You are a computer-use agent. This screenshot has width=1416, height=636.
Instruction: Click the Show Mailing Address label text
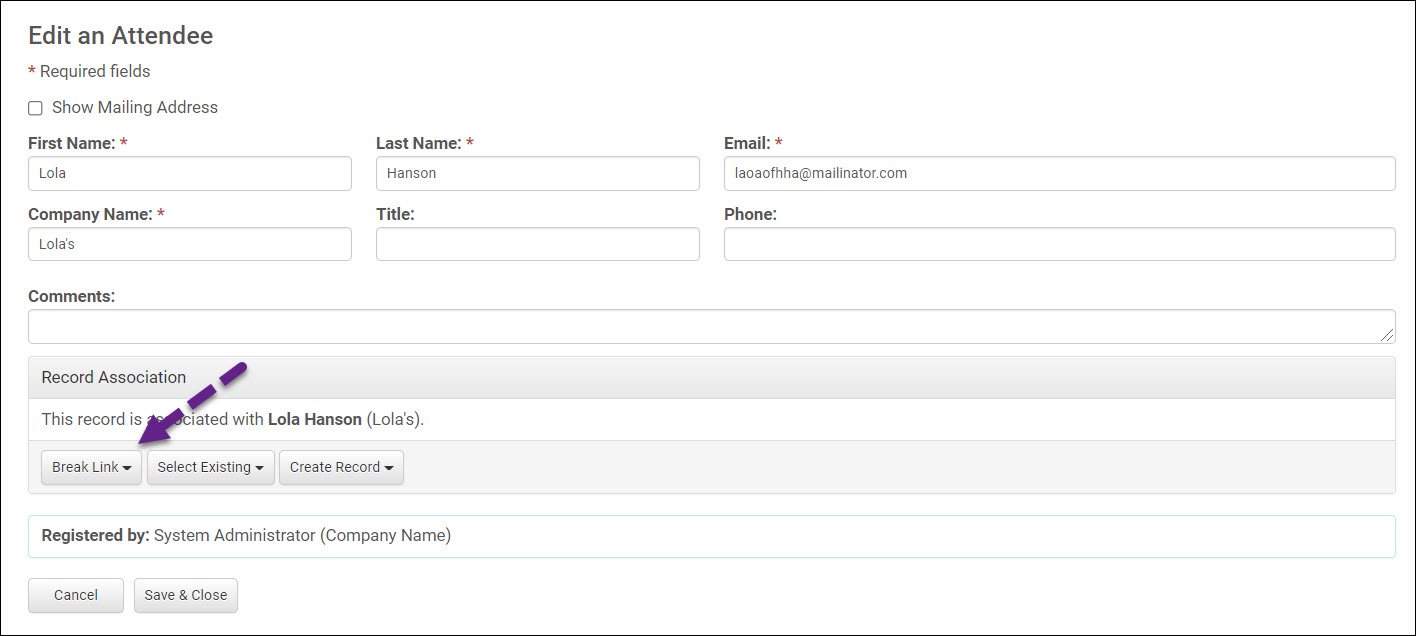134,107
